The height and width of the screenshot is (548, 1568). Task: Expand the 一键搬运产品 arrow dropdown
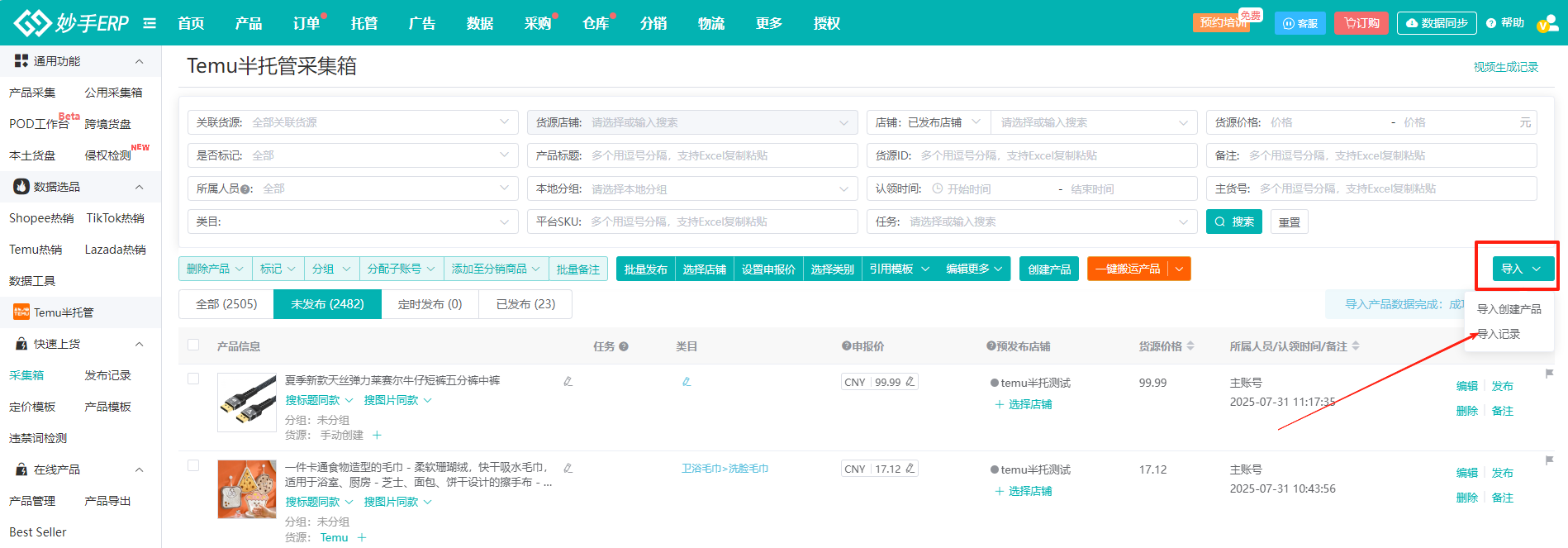coord(1180,269)
